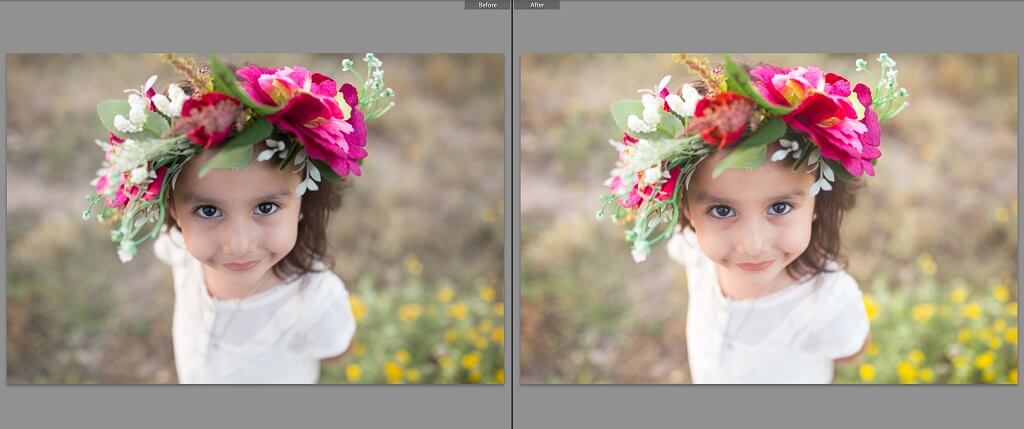Viewport: 1024px width, 429px height.
Task: Click the Before label tab
Action: tap(487, 5)
